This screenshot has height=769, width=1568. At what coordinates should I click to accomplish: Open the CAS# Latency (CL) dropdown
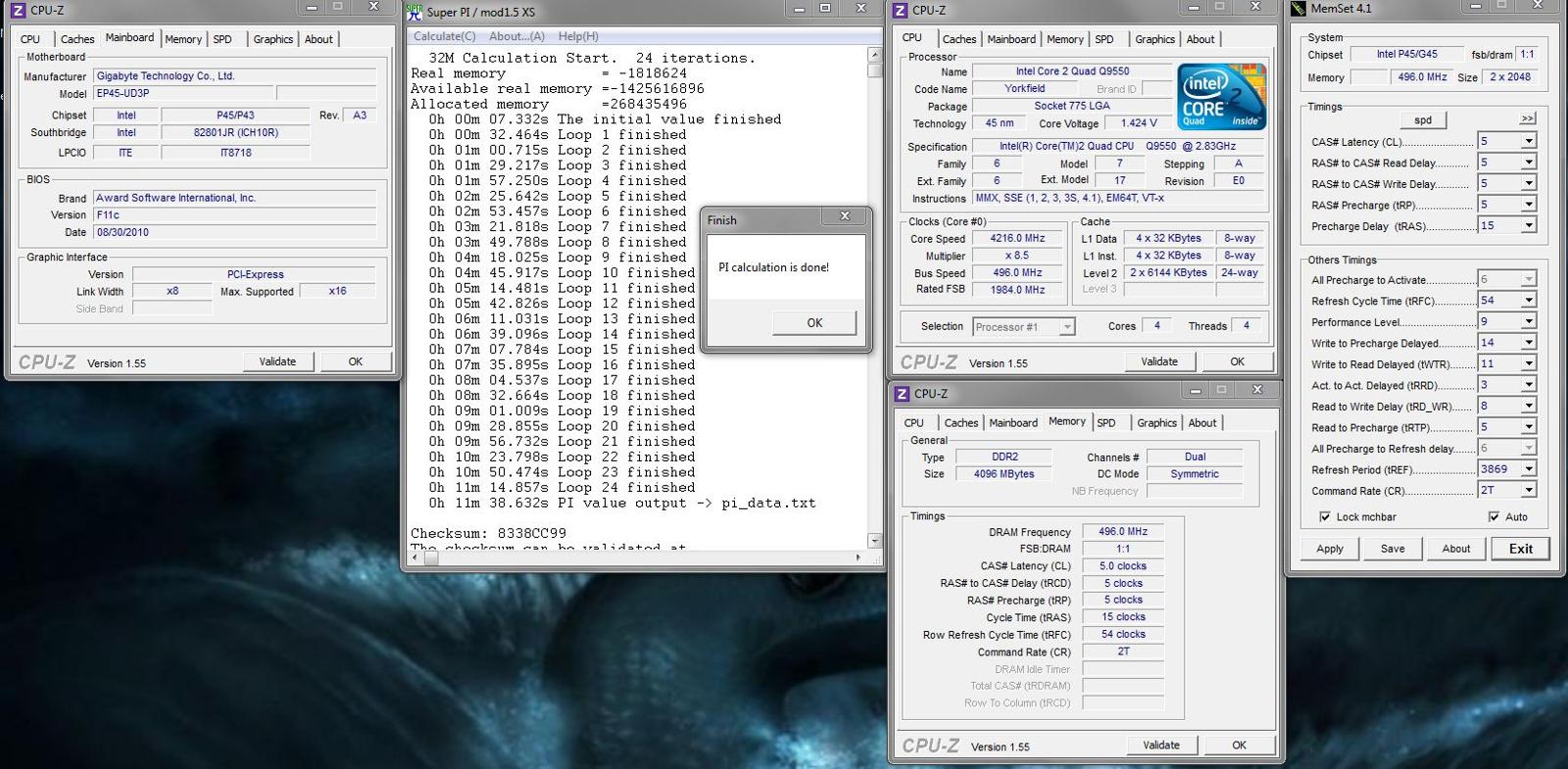tap(1528, 141)
